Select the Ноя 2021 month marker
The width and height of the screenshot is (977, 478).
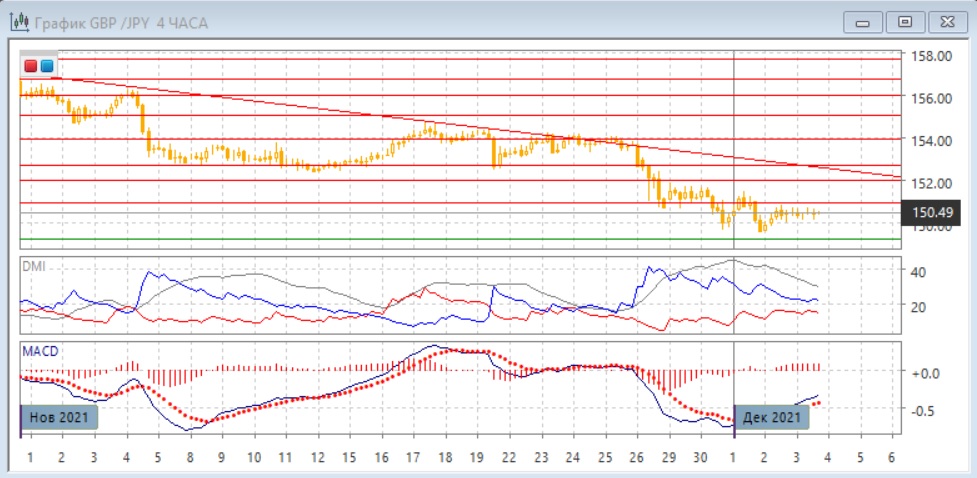(x=59, y=417)
